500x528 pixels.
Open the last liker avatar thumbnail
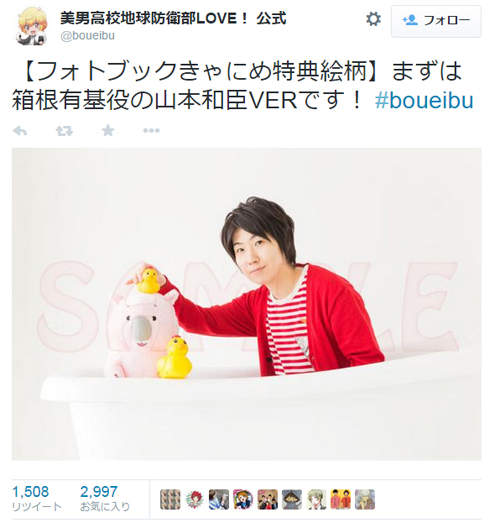365,499
